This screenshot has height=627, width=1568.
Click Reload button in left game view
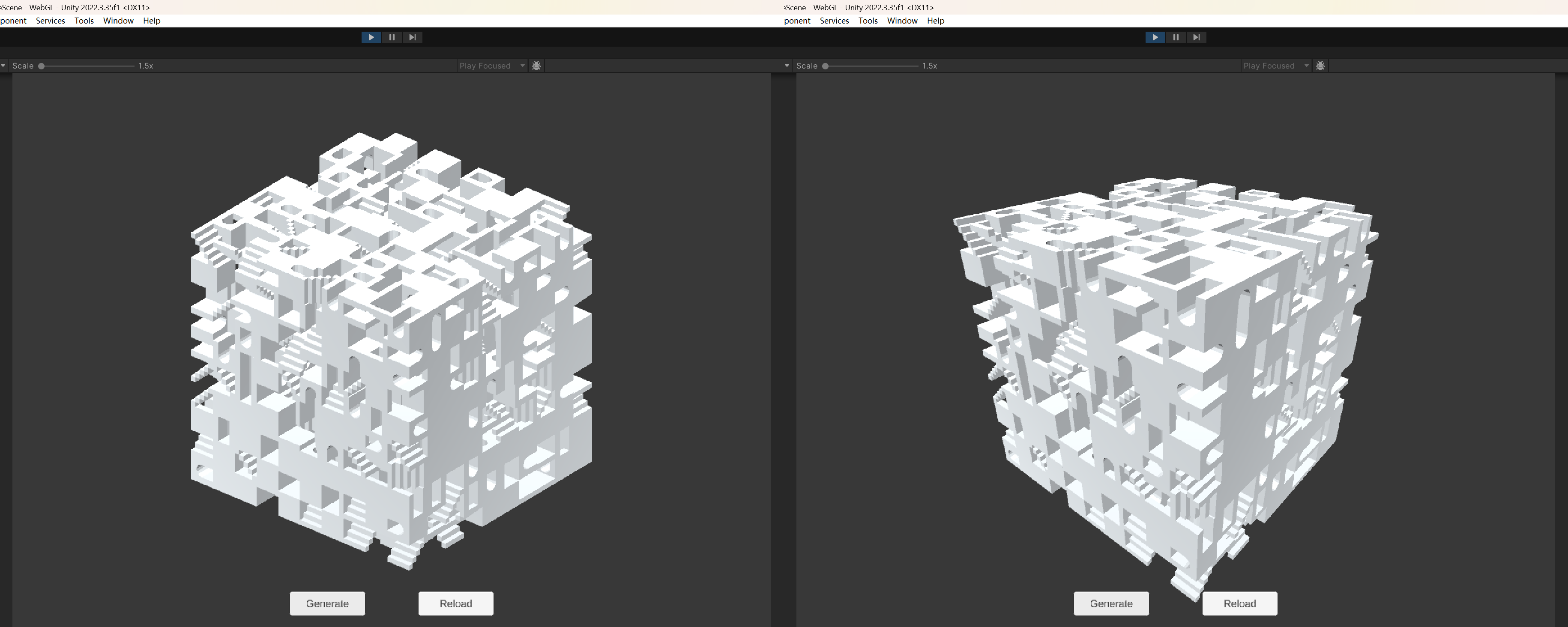(x=456, y=603)
